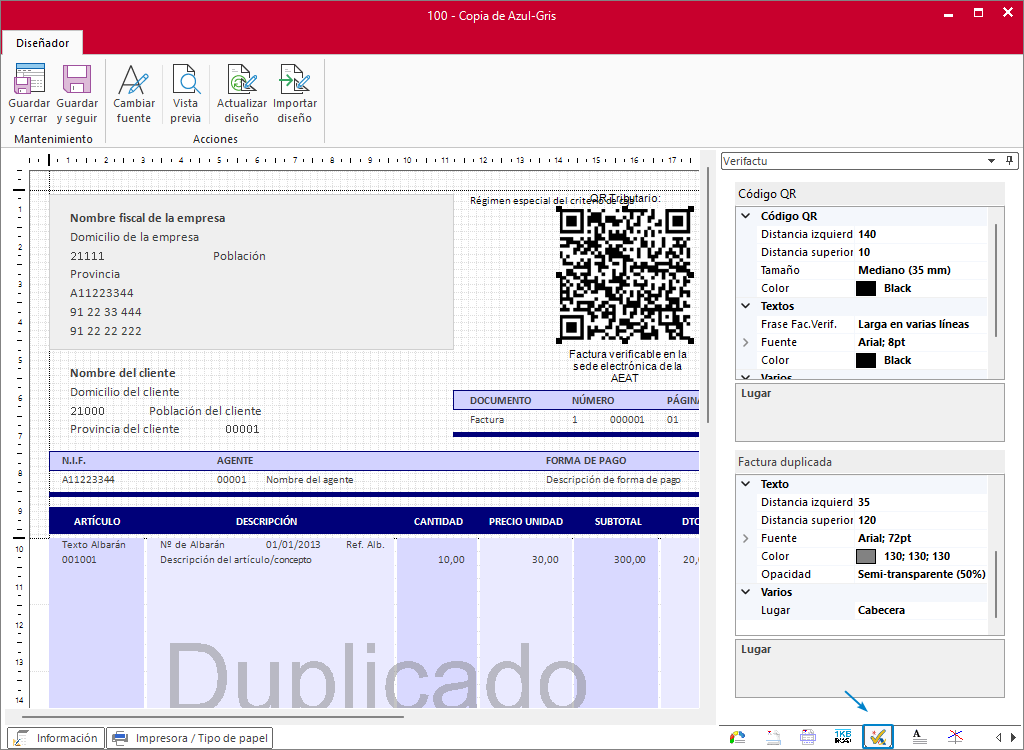Image resolution: width=1024 pixels, height=750 pixels.
Task: Open Vista previa of the design
Action: click(184, 92)
